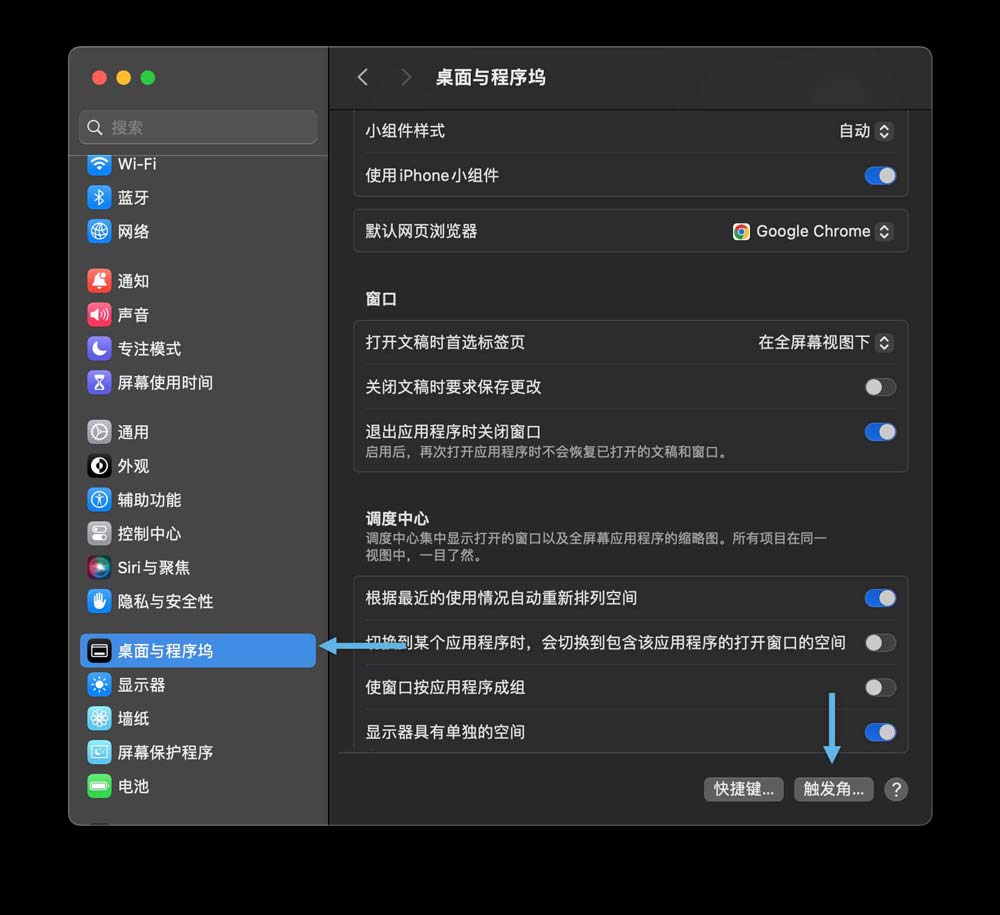Toggle 使用iPhone小组件 switch
The width and height of the screenshot is (1000, 915).
(x=879, y=175)
